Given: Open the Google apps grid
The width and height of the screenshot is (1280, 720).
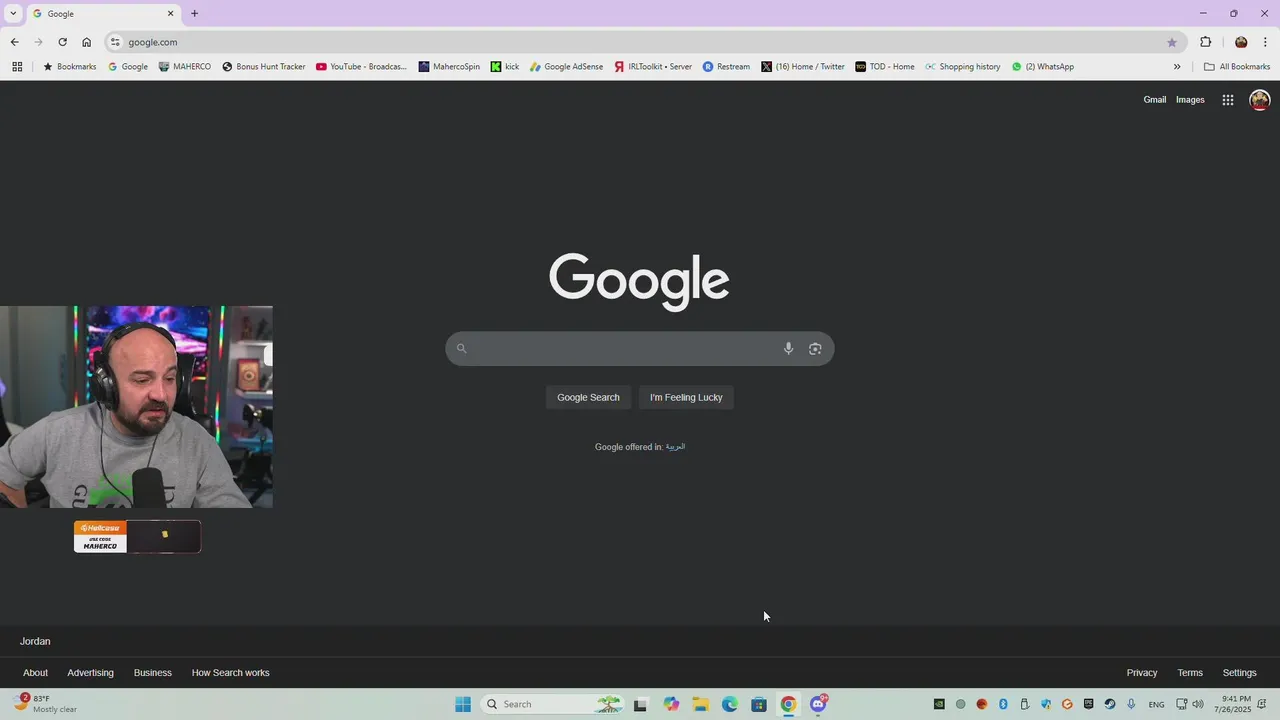Looking at the screenshot, I should 1228,100.
